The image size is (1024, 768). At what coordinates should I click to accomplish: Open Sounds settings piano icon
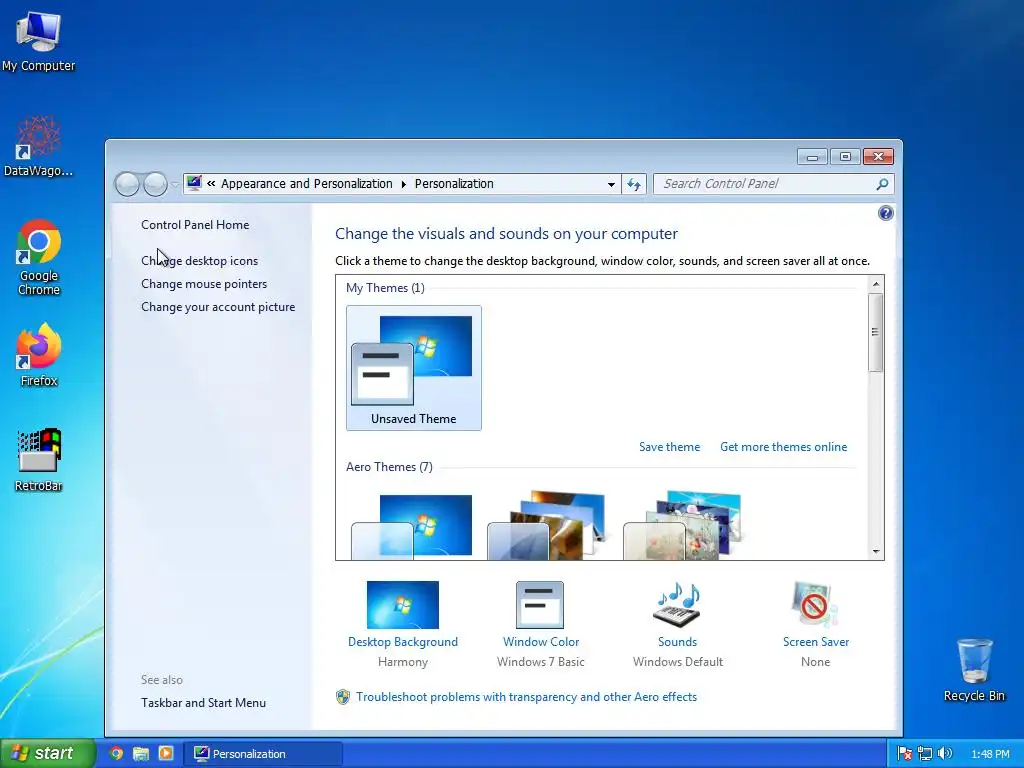tap(677, 605)
